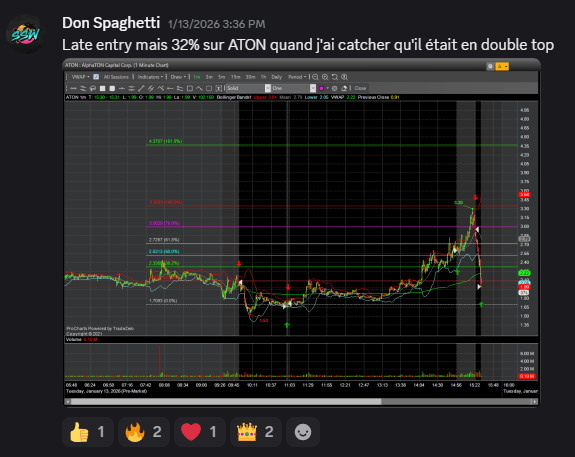Select the wave curve draw tool
The image size is (575, 457).
click(x=199, y=88)
